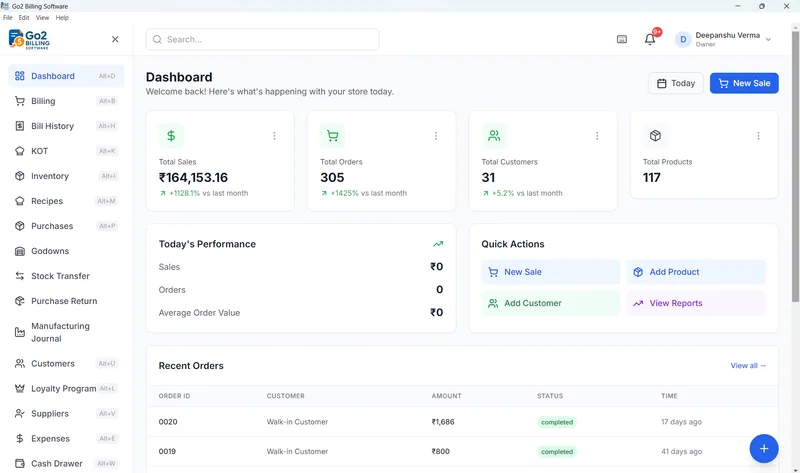Open the View all recent orders link
The height and width of the screenshot is (473, 800).
(748, 365)
